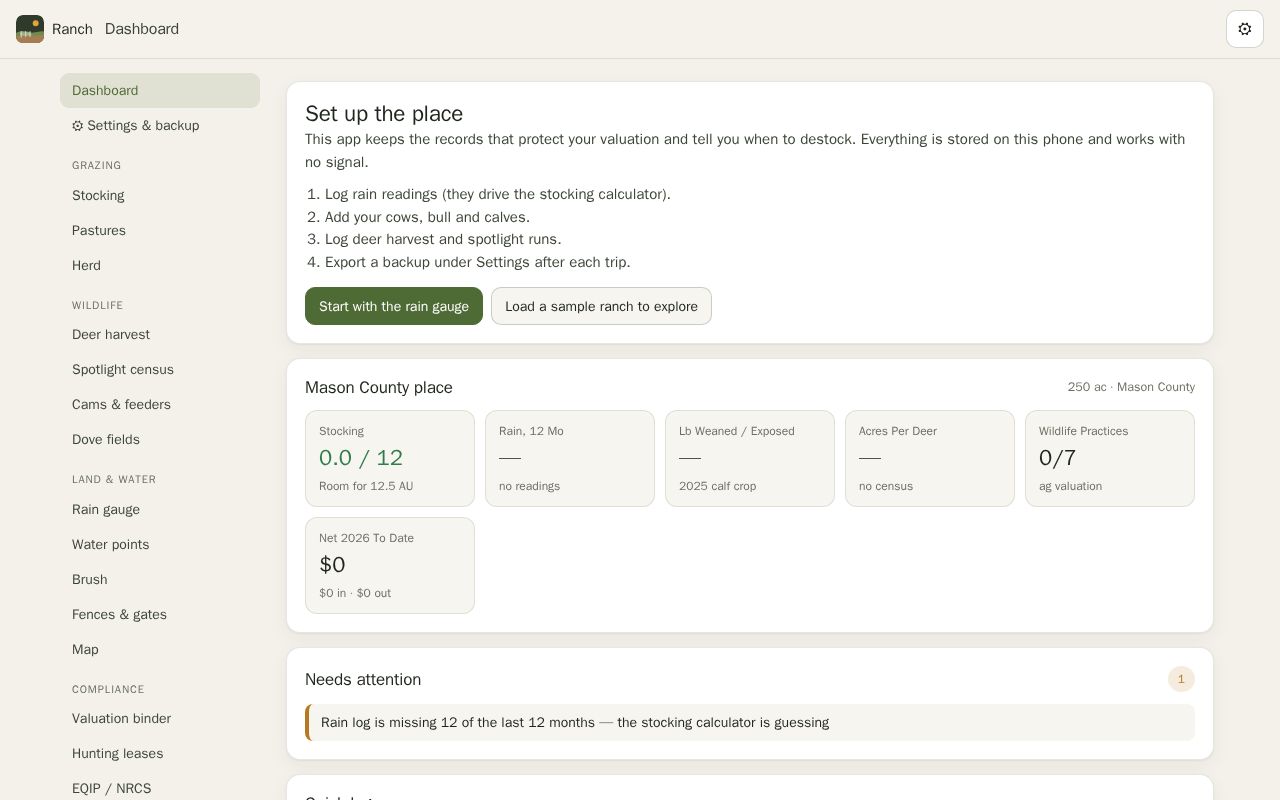The image size is (1280, 800).
Task: Open Spotlight census in the sidebar
Action: [160, 369]
